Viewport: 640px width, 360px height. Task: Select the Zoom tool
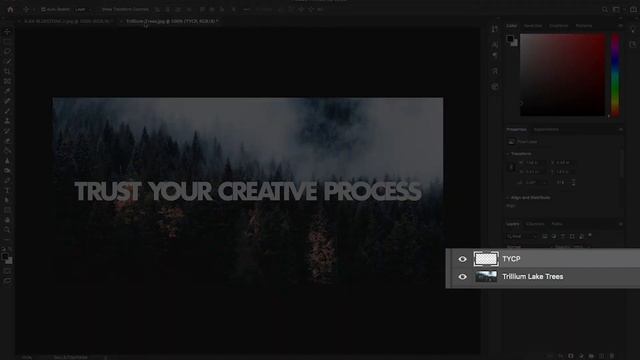pyautogui.click(x=7, y=230)
